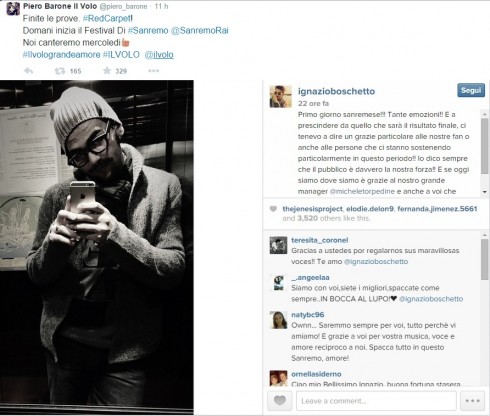Open teresita_coronel's commenter profile

pyautogui.click(x=319, y=240)
